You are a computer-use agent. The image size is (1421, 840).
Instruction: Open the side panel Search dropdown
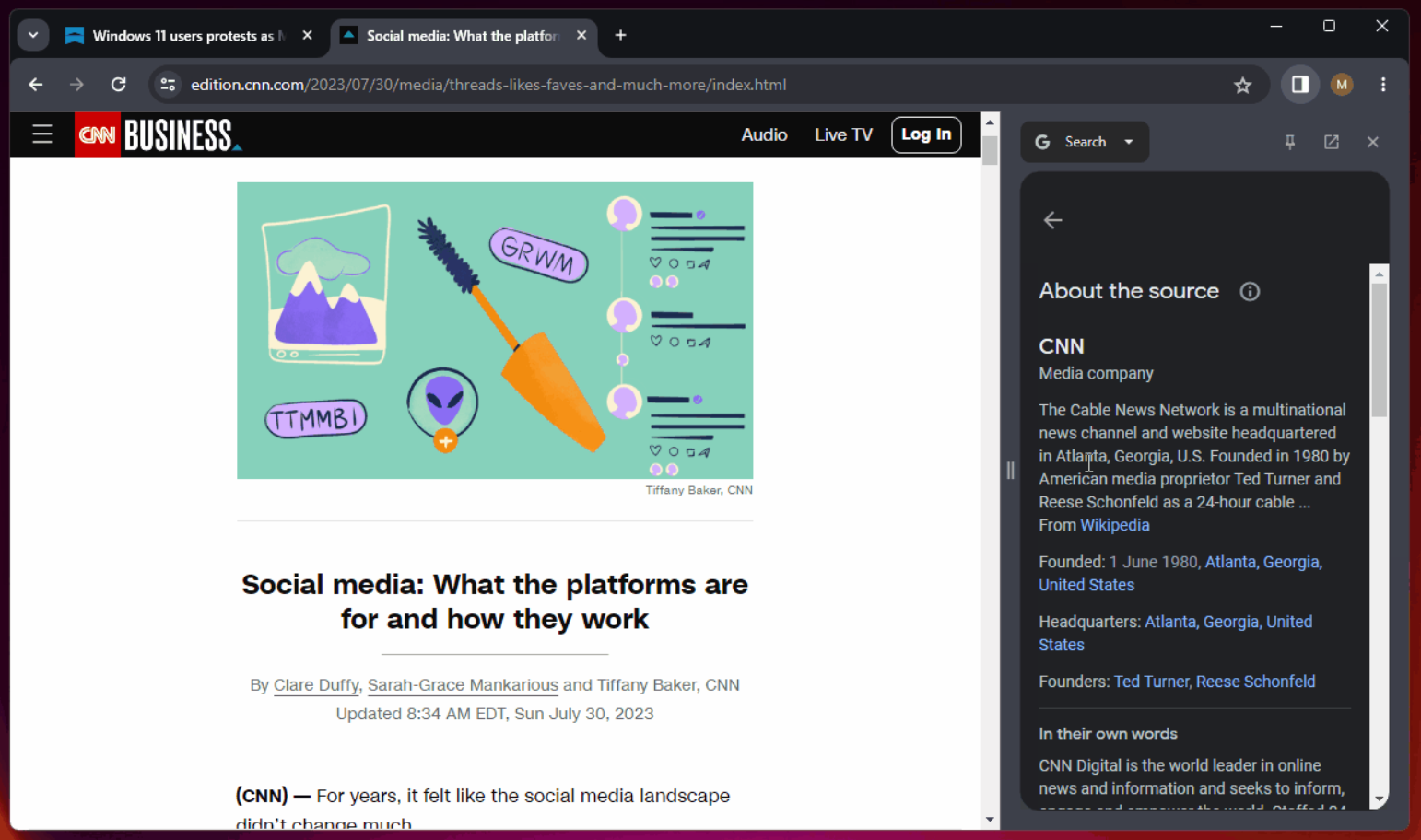click(x=1085, y=142)
